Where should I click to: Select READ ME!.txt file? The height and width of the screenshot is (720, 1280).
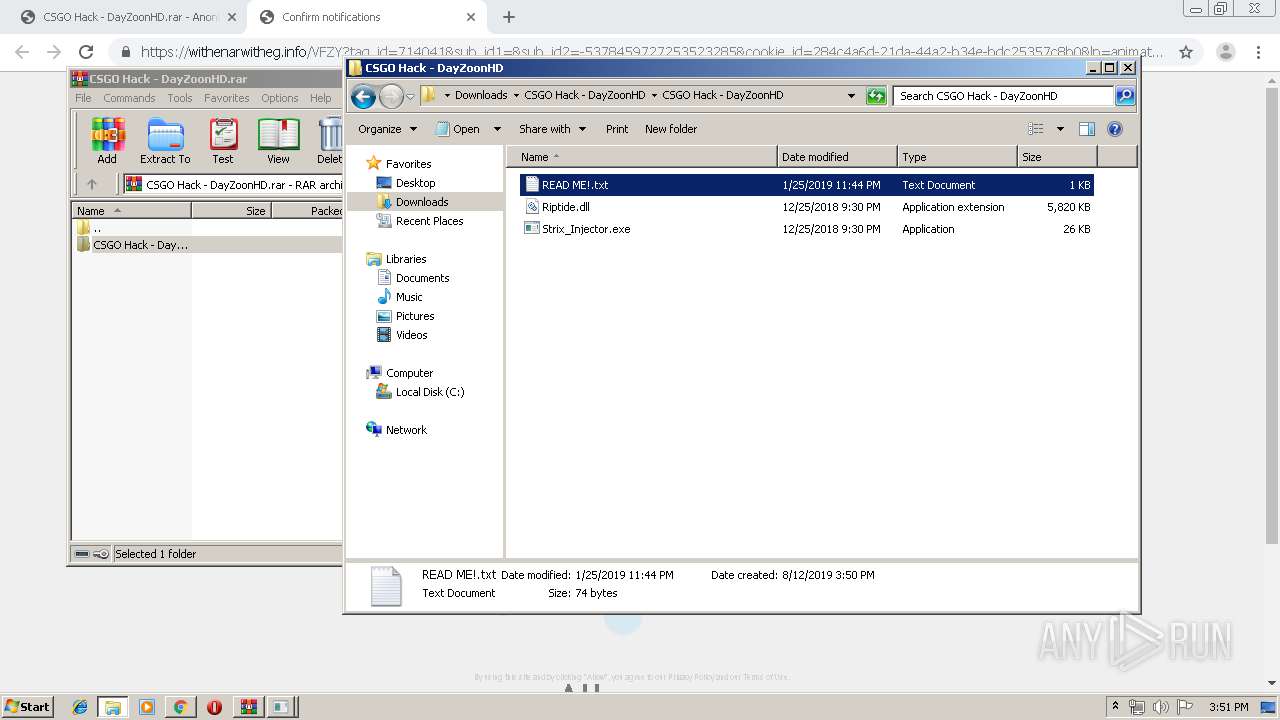(x=806, y=185)
